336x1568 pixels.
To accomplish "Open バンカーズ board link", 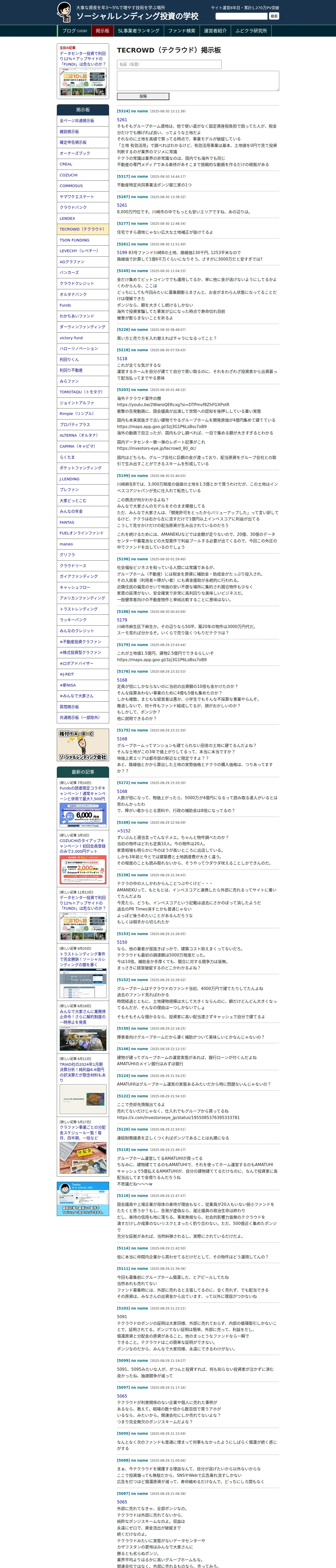I will (x=83, y=273).
